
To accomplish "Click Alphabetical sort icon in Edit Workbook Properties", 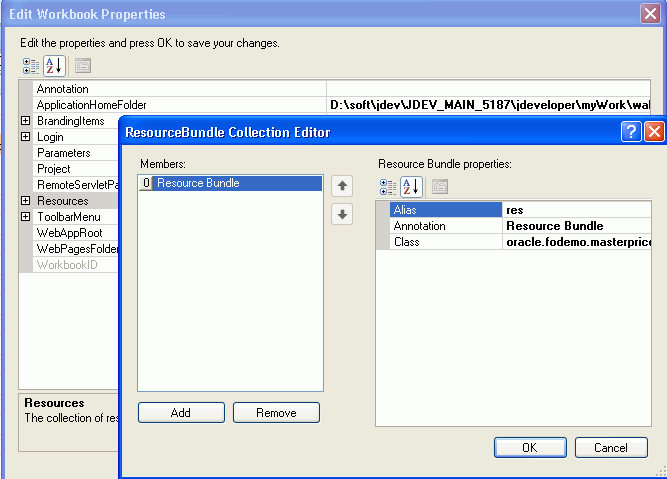I will pos(54,66).
